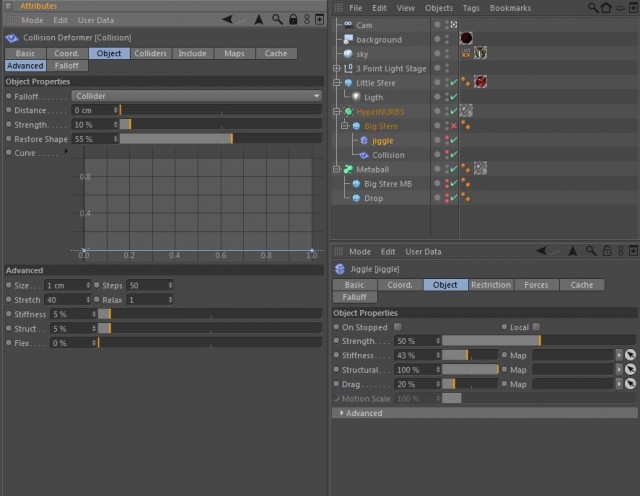Image resolution: width=640 pixels, height=496 pixels.
Task: Click Drag map picker arrow icon
Action: (x=630, y=384)
